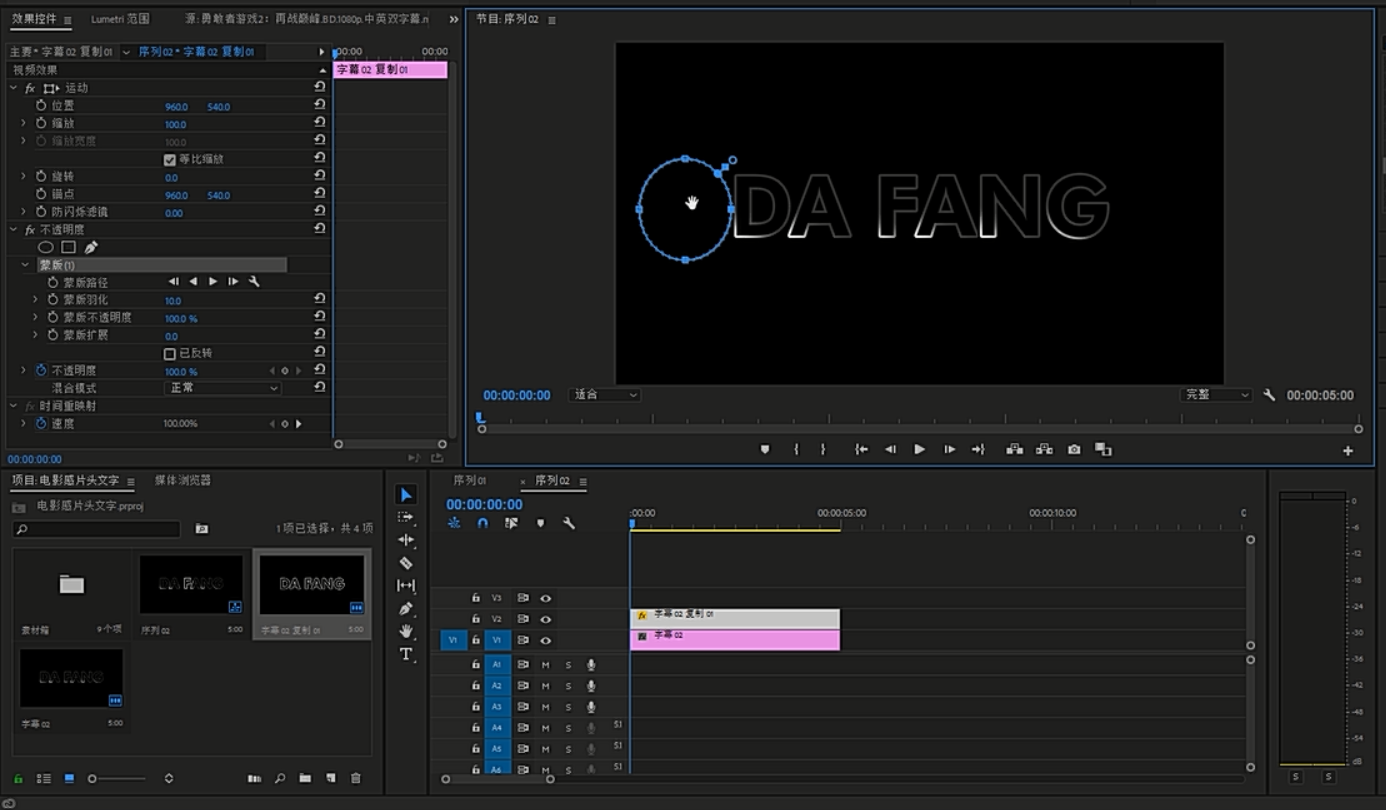
Task: Track selected mask forward
Action: point(213,282)
